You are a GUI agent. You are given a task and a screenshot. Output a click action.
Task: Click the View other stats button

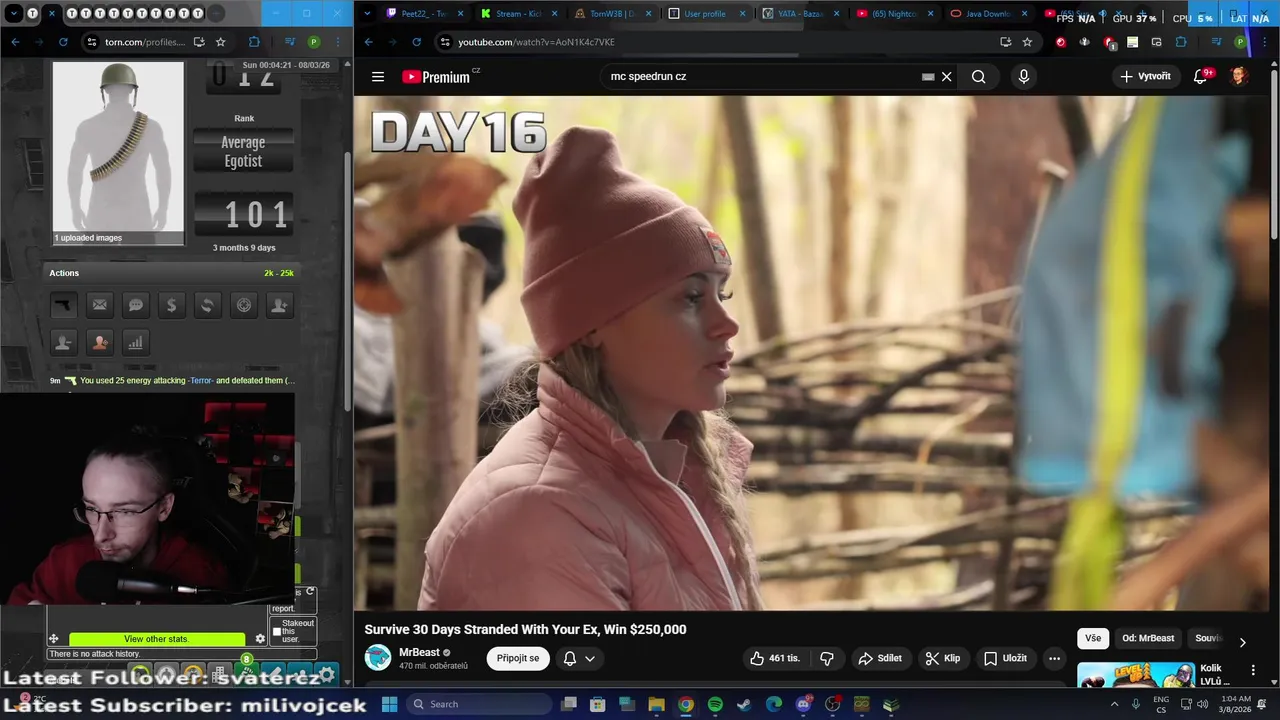click(x=156, y=639)
